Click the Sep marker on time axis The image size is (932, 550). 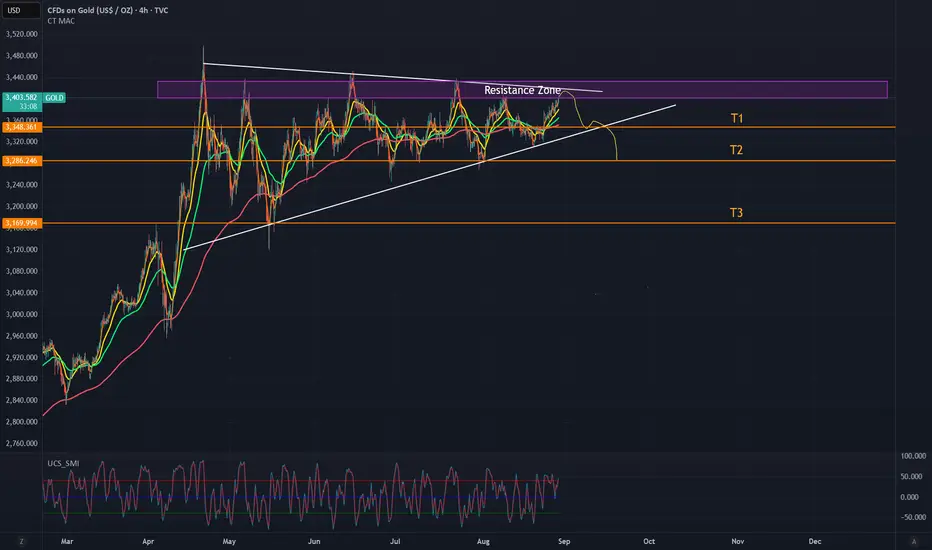(x=564, y=541)
